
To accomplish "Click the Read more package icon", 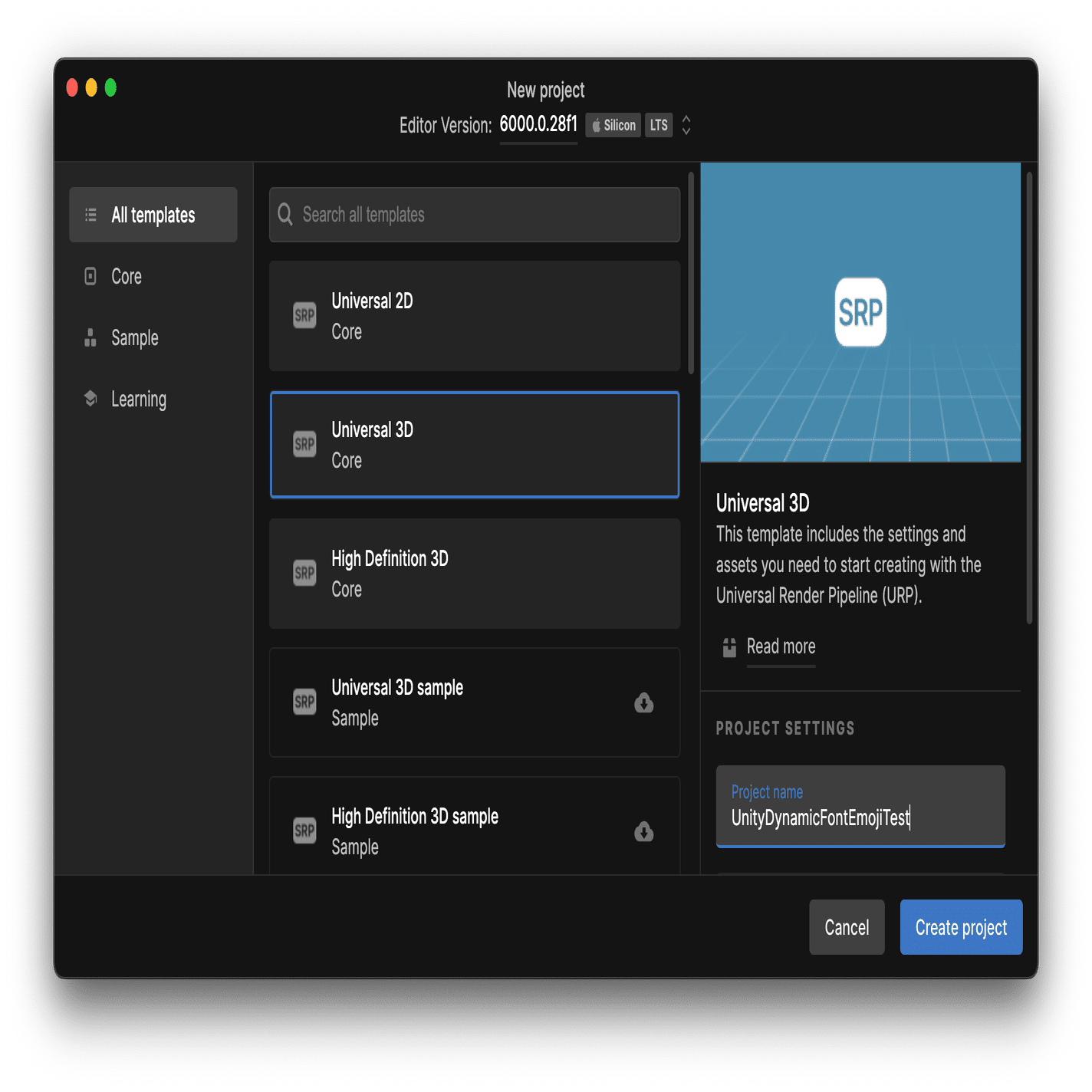I will pyautogui.click(x=729, y=647).
